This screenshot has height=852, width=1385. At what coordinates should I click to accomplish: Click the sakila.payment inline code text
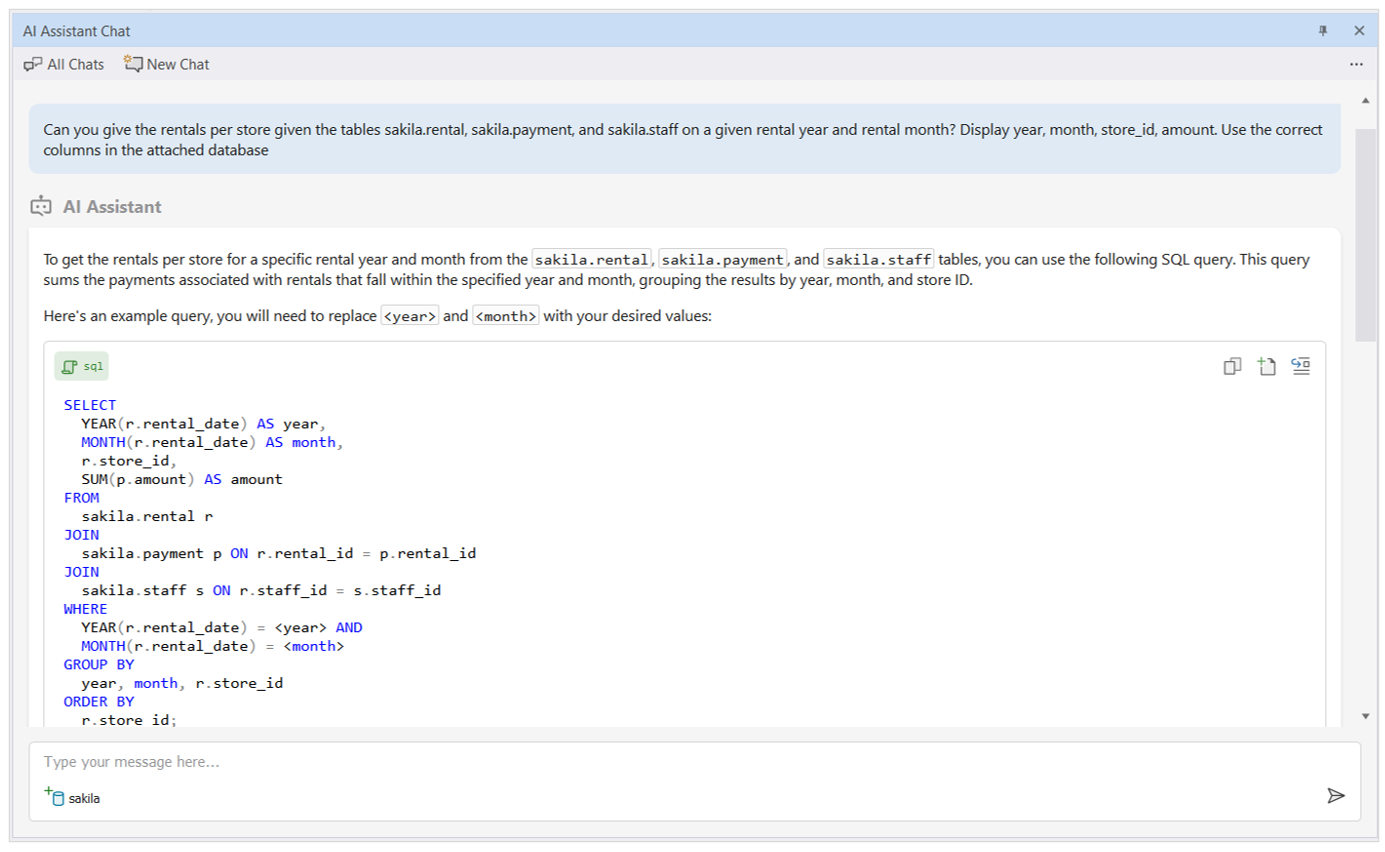(x=723, y=260)
